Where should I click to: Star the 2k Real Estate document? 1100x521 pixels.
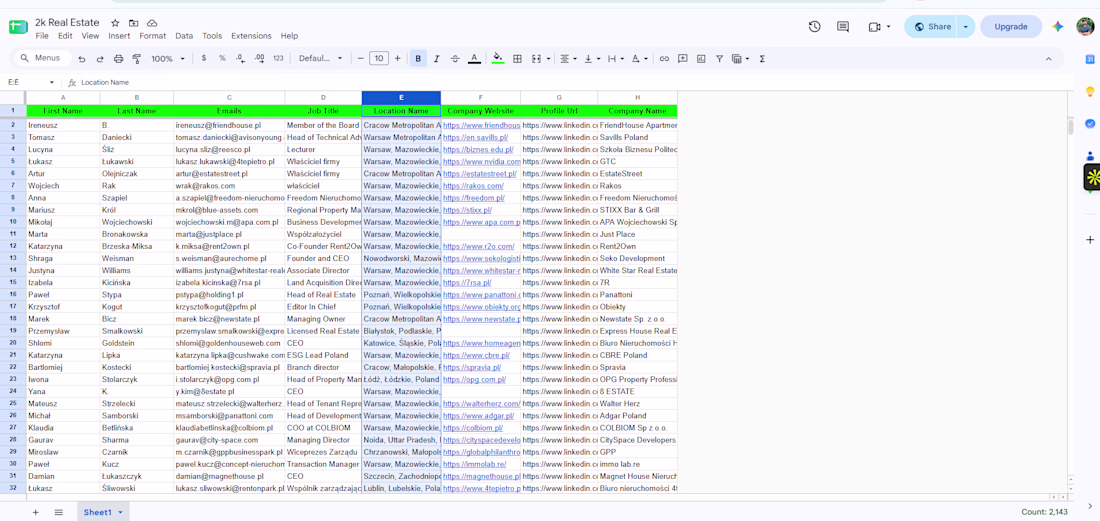coord(115,23)
